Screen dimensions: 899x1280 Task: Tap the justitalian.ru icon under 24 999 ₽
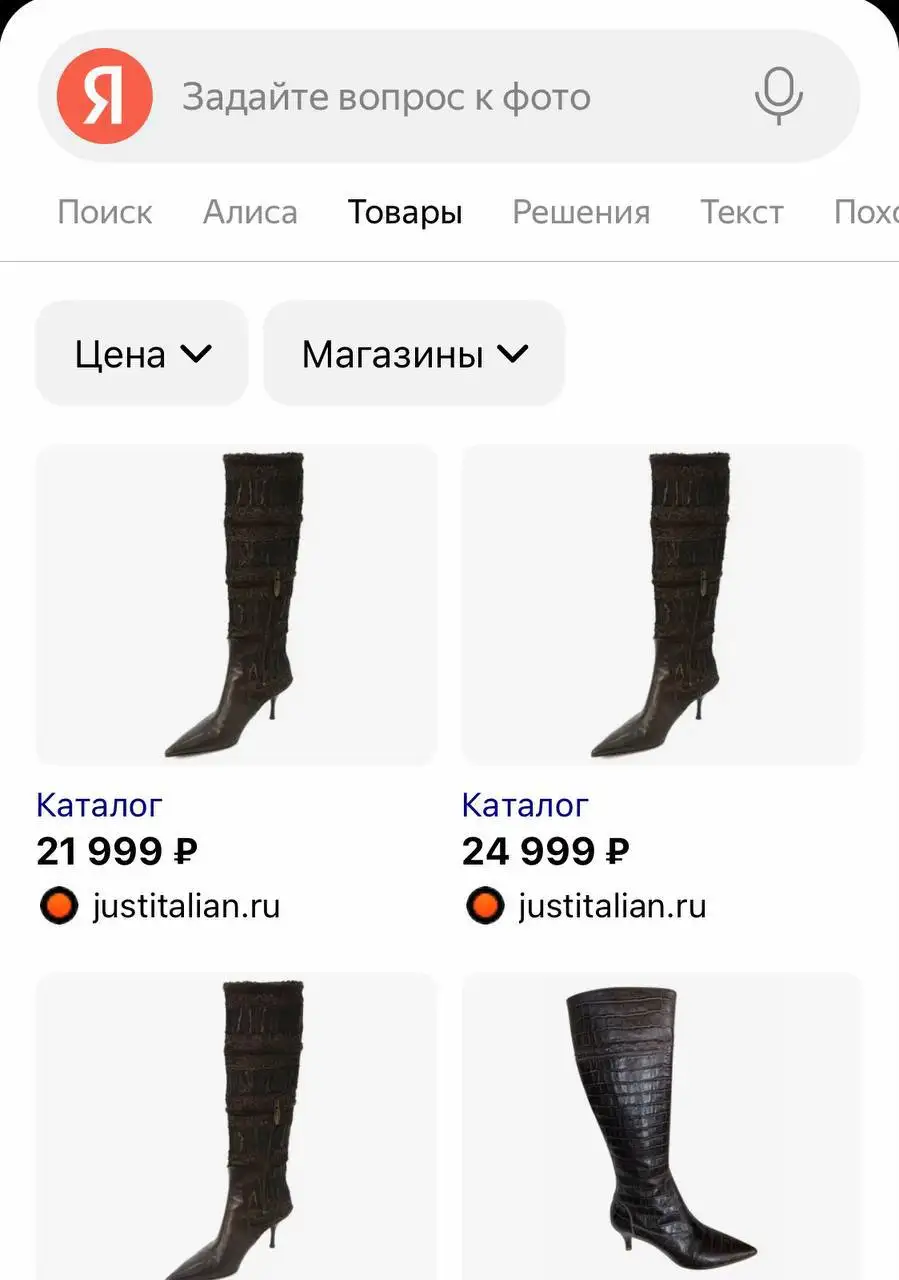484,906
